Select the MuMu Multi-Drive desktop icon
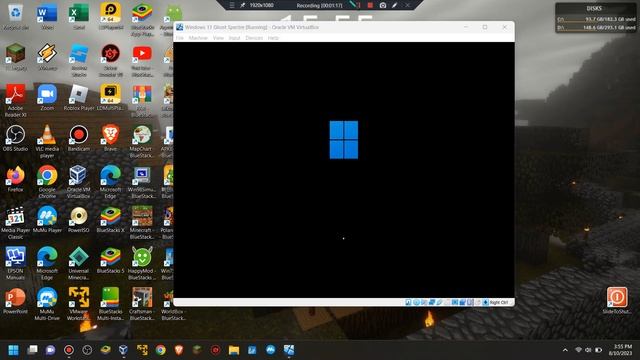Screen dimensions: 640x360 [x=47, y=303]
